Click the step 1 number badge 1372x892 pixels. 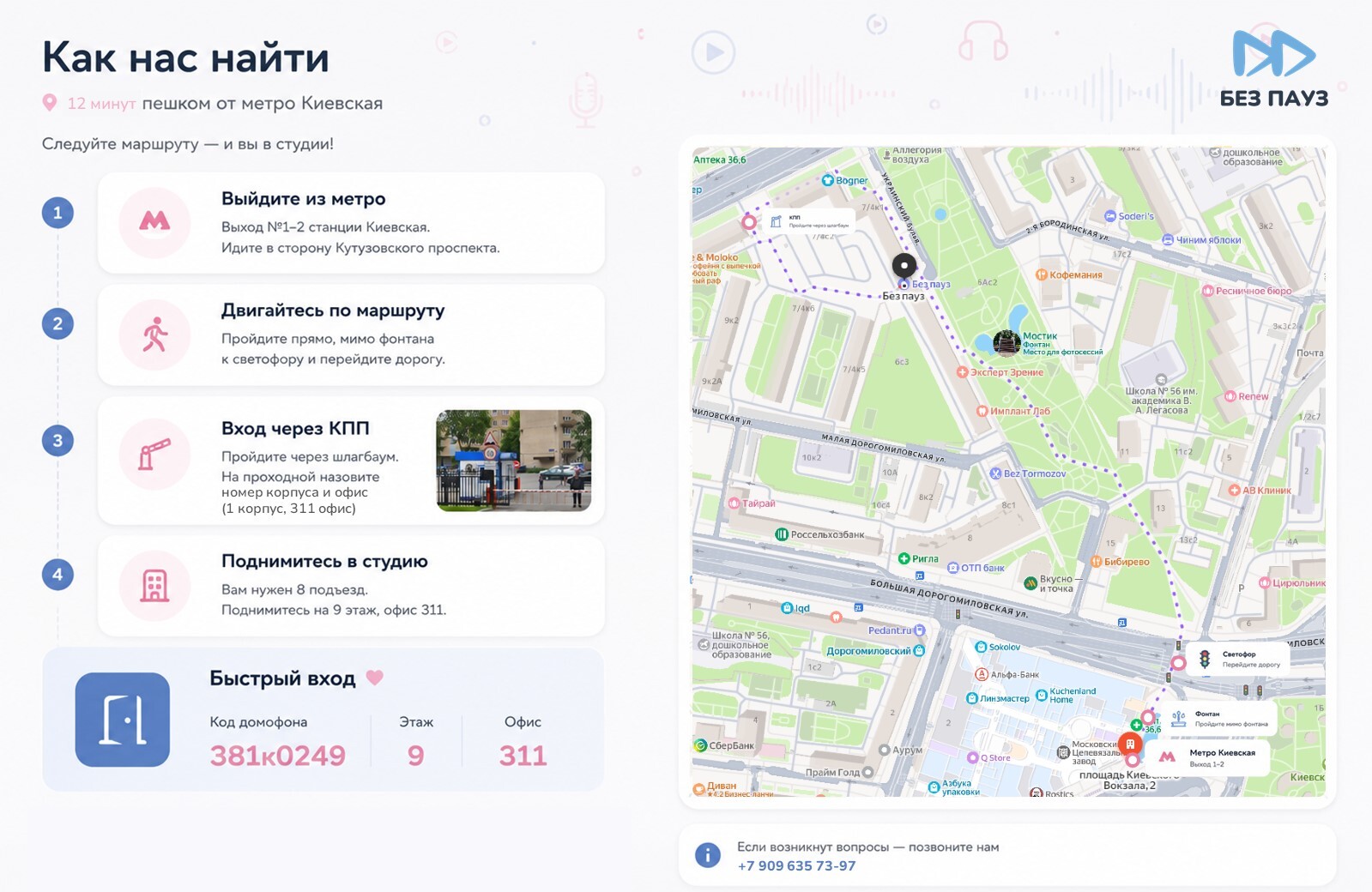click(57, 213)
